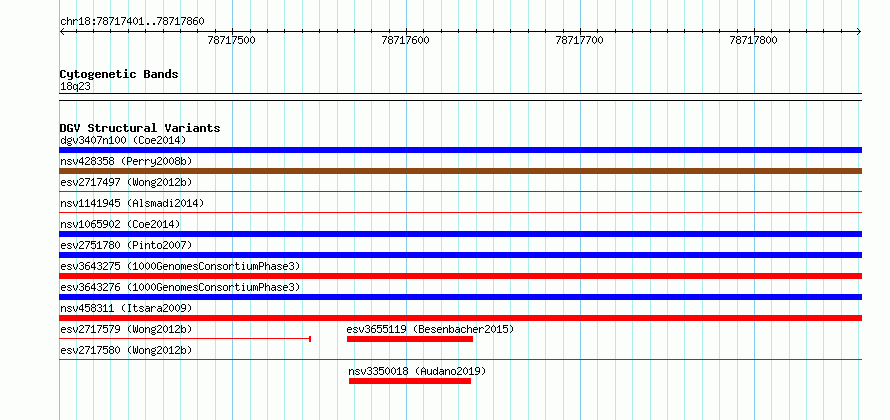The width and height of the screenshot is (890, 420).
Task: Click the right arrowhead of the ruler
Action: click(x=859, y=32)
